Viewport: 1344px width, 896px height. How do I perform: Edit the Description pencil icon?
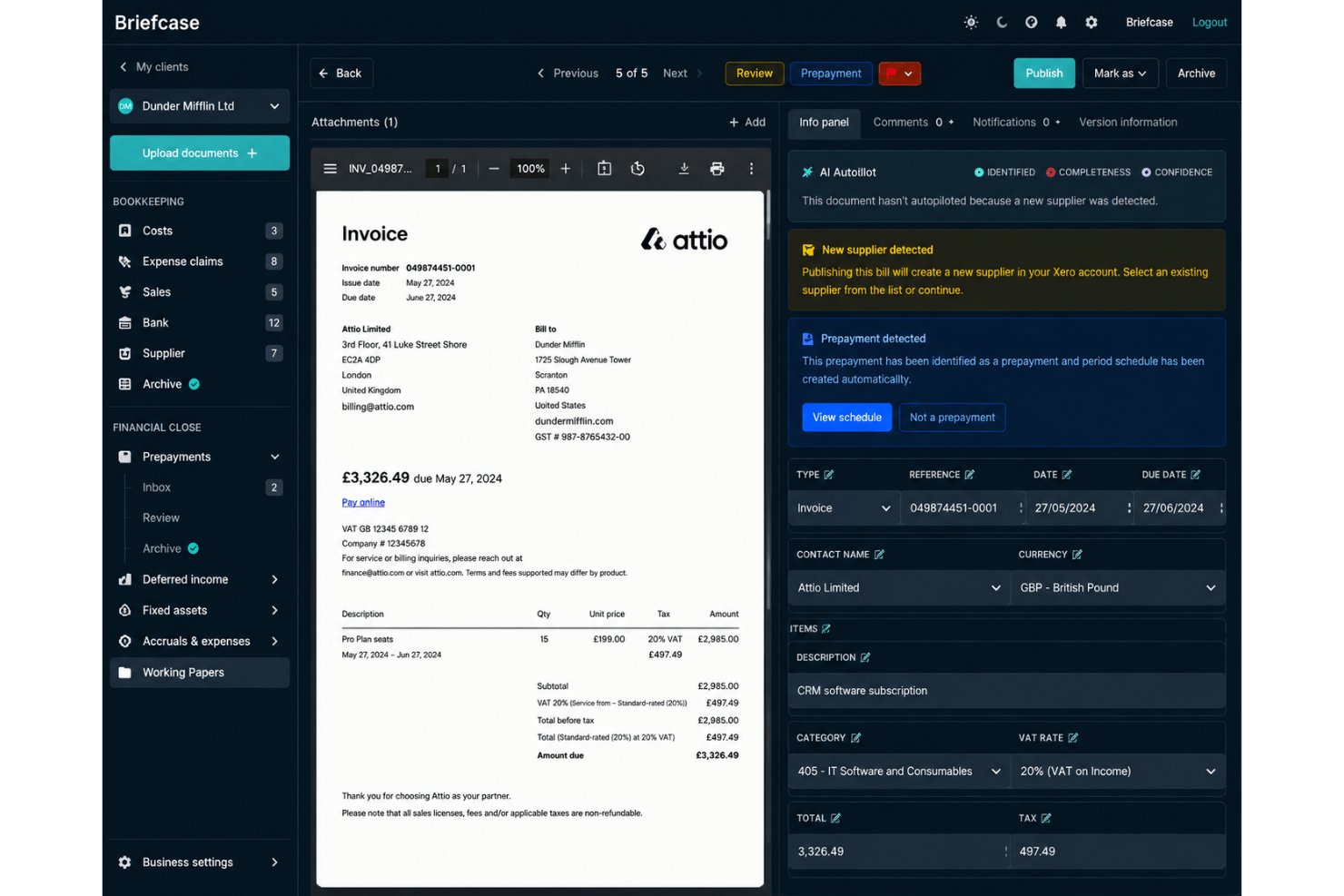[x=865, y=657]
